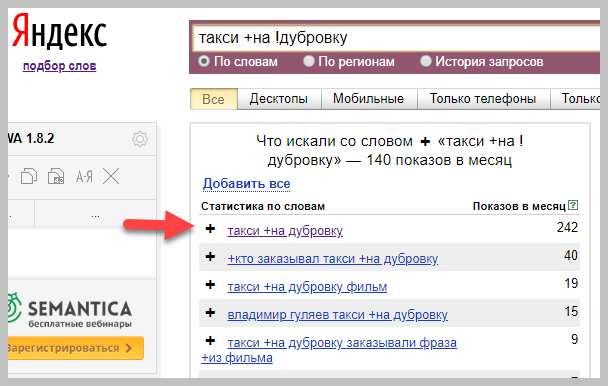Viewport: 608px width, 386px height.
Task: Open help icon next to Показов в месяц
Action: coord(573,205)
